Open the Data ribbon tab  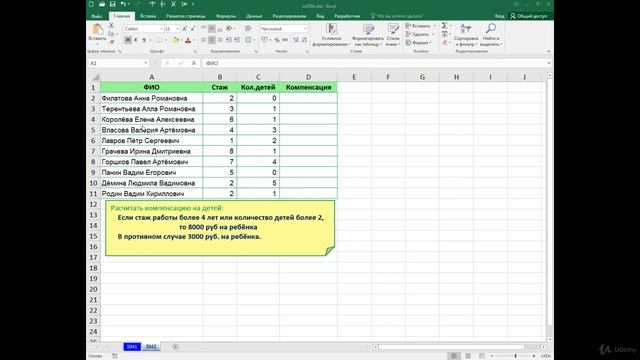[254, 16]
